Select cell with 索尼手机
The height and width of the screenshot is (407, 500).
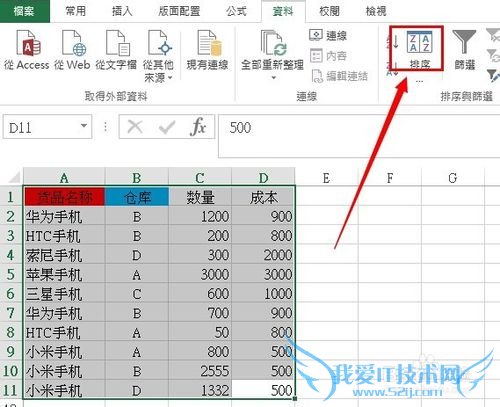point(64,255)
